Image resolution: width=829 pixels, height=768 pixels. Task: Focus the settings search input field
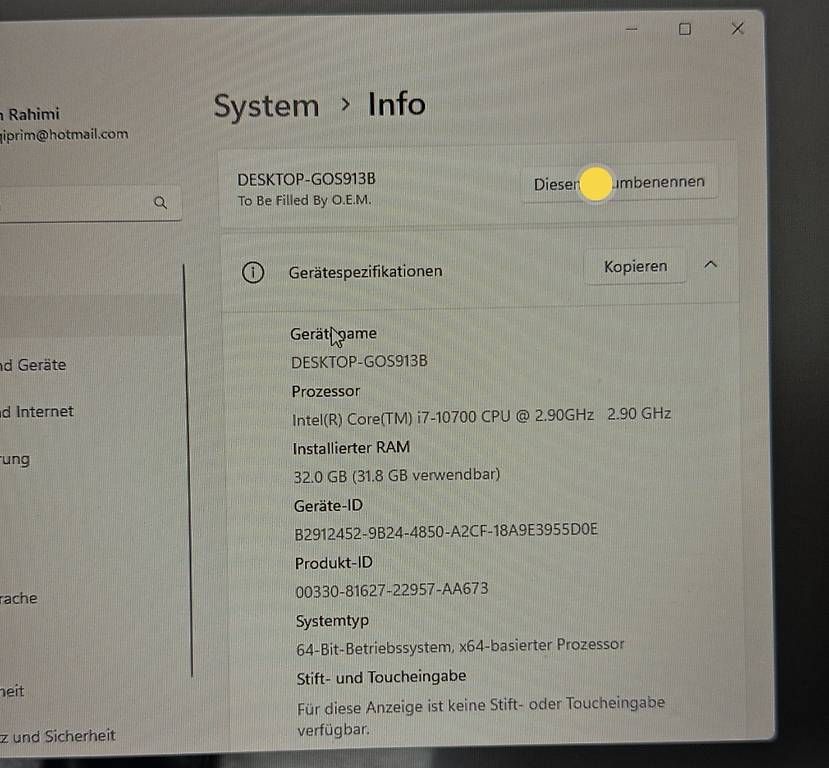tap(90, 203)
